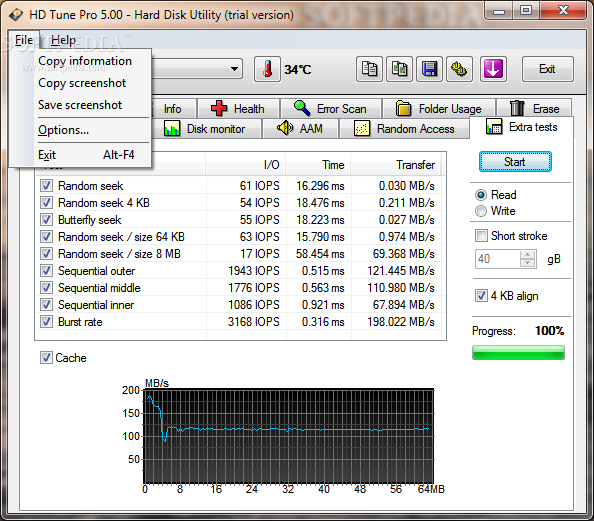Toggle the Cache checkbox
Image resolution: width=594 pixels, height=521 pixels.
click(x=46, y=358)
